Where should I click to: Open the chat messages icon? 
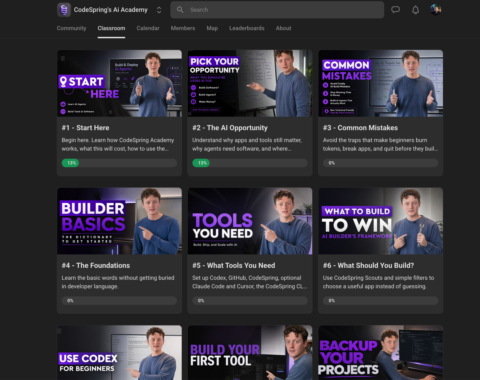[395, 10]
